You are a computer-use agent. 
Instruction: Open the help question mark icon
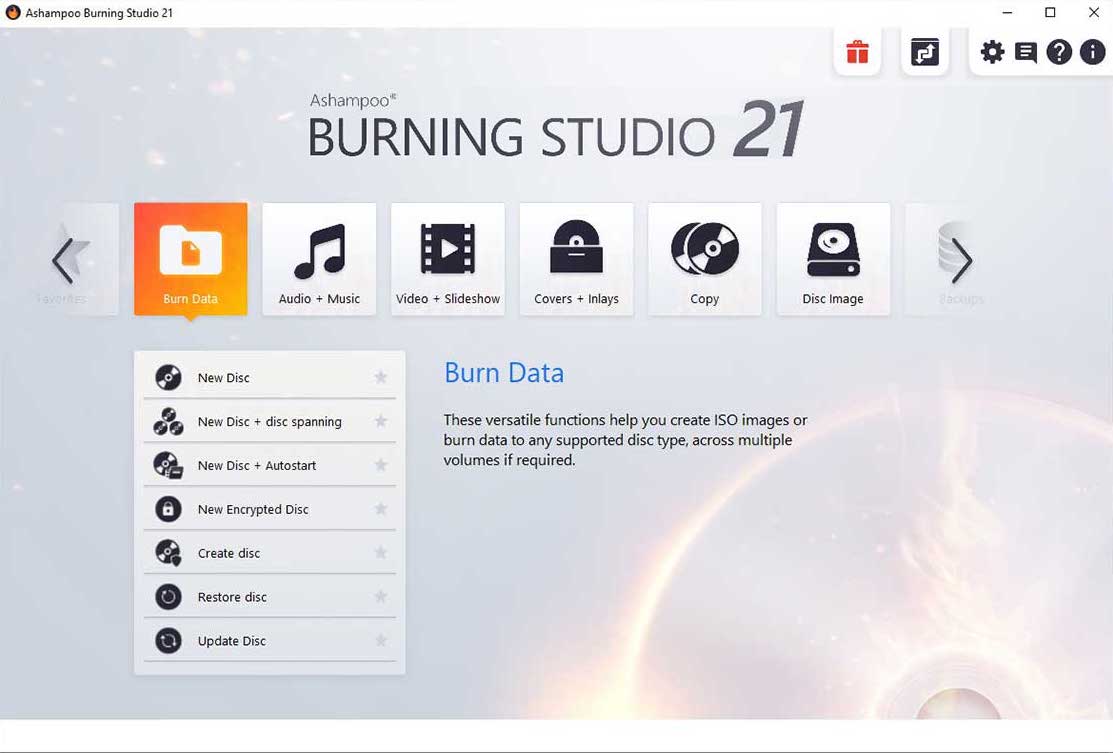[1059, 52]
